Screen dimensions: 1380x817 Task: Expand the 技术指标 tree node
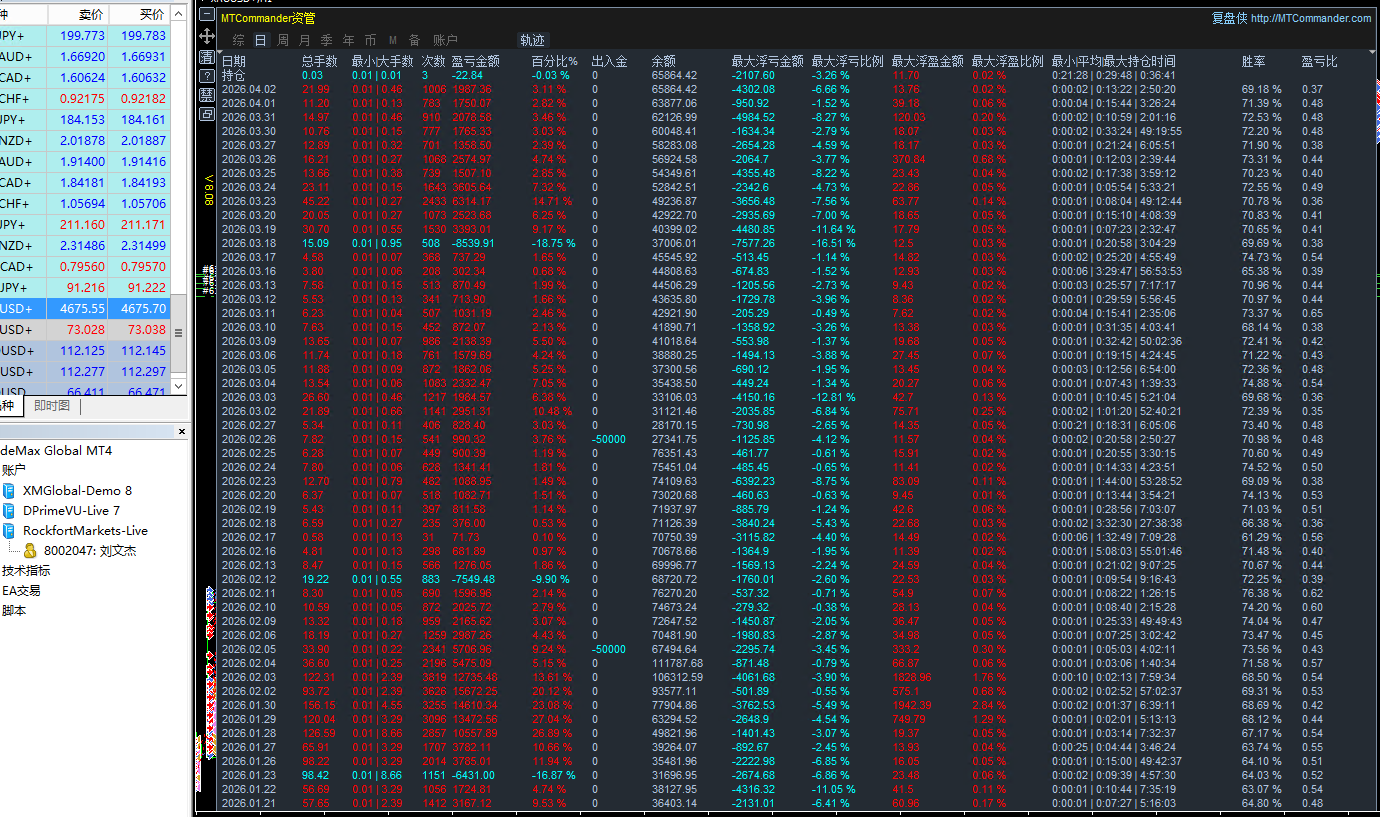point(26,571)
